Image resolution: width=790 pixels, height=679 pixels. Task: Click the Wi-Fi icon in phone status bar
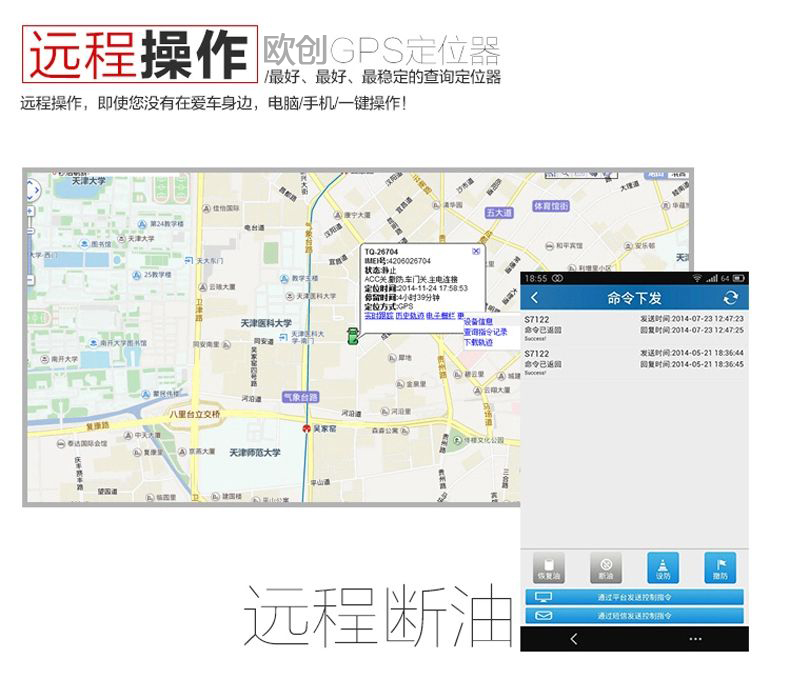tap(697, 278)
